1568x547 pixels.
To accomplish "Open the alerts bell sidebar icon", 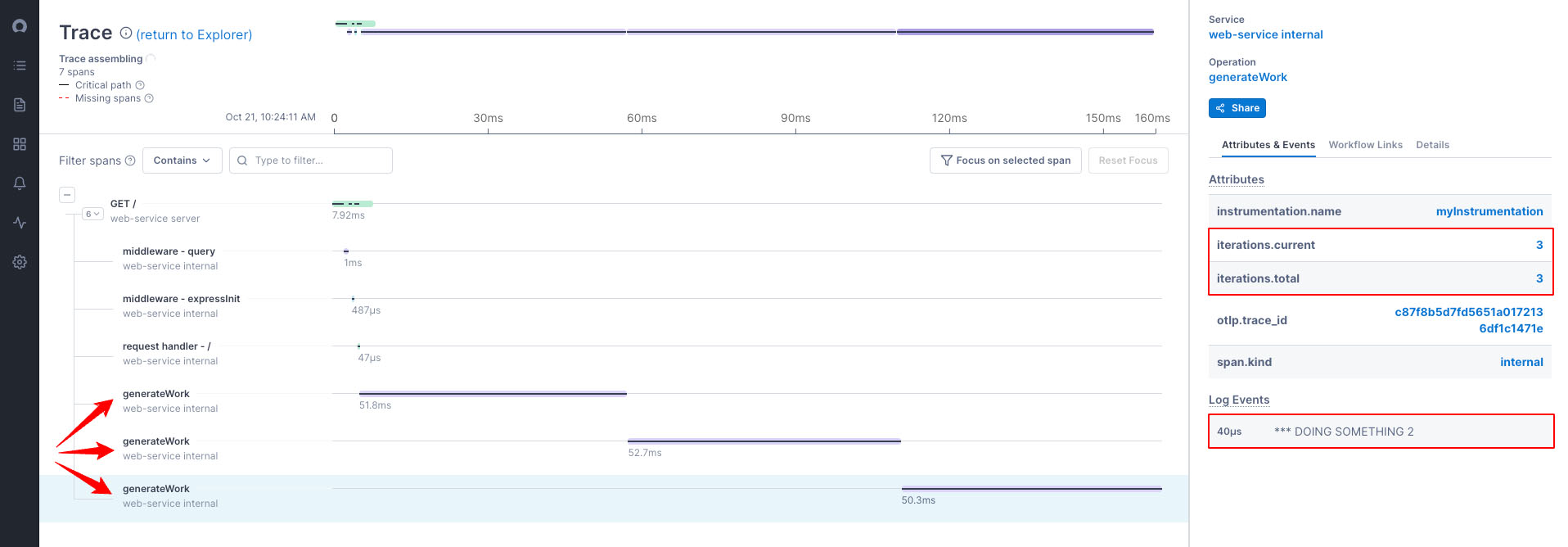I will pos(20,183).
